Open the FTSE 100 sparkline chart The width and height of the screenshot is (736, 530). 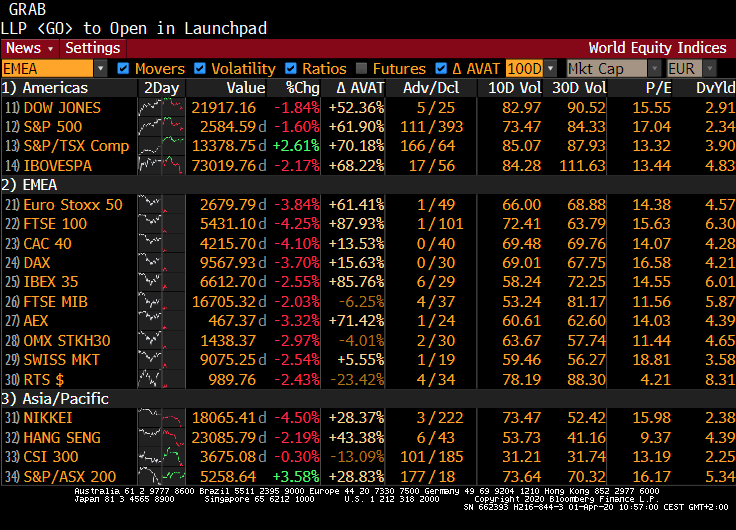pos(161,224)
